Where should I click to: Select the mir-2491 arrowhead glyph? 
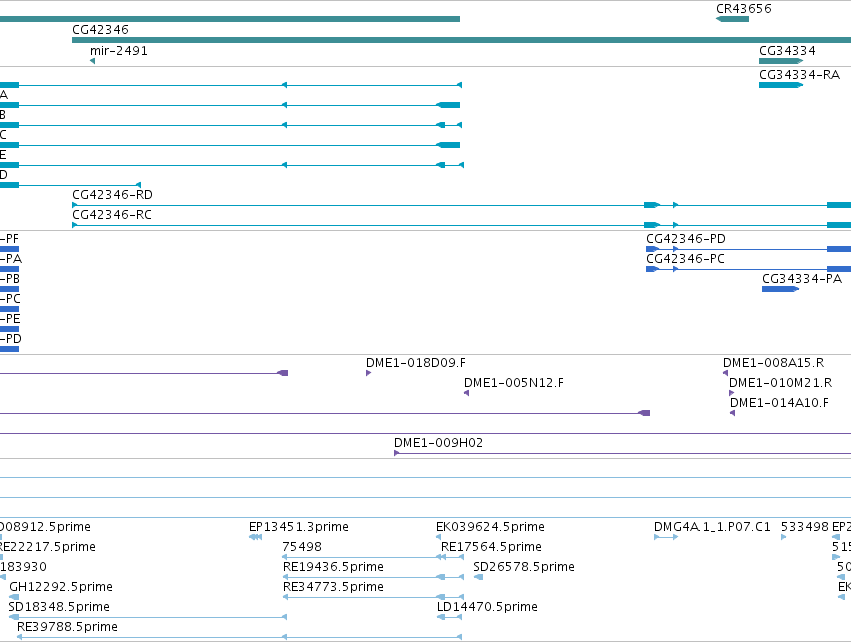[93, 61]
